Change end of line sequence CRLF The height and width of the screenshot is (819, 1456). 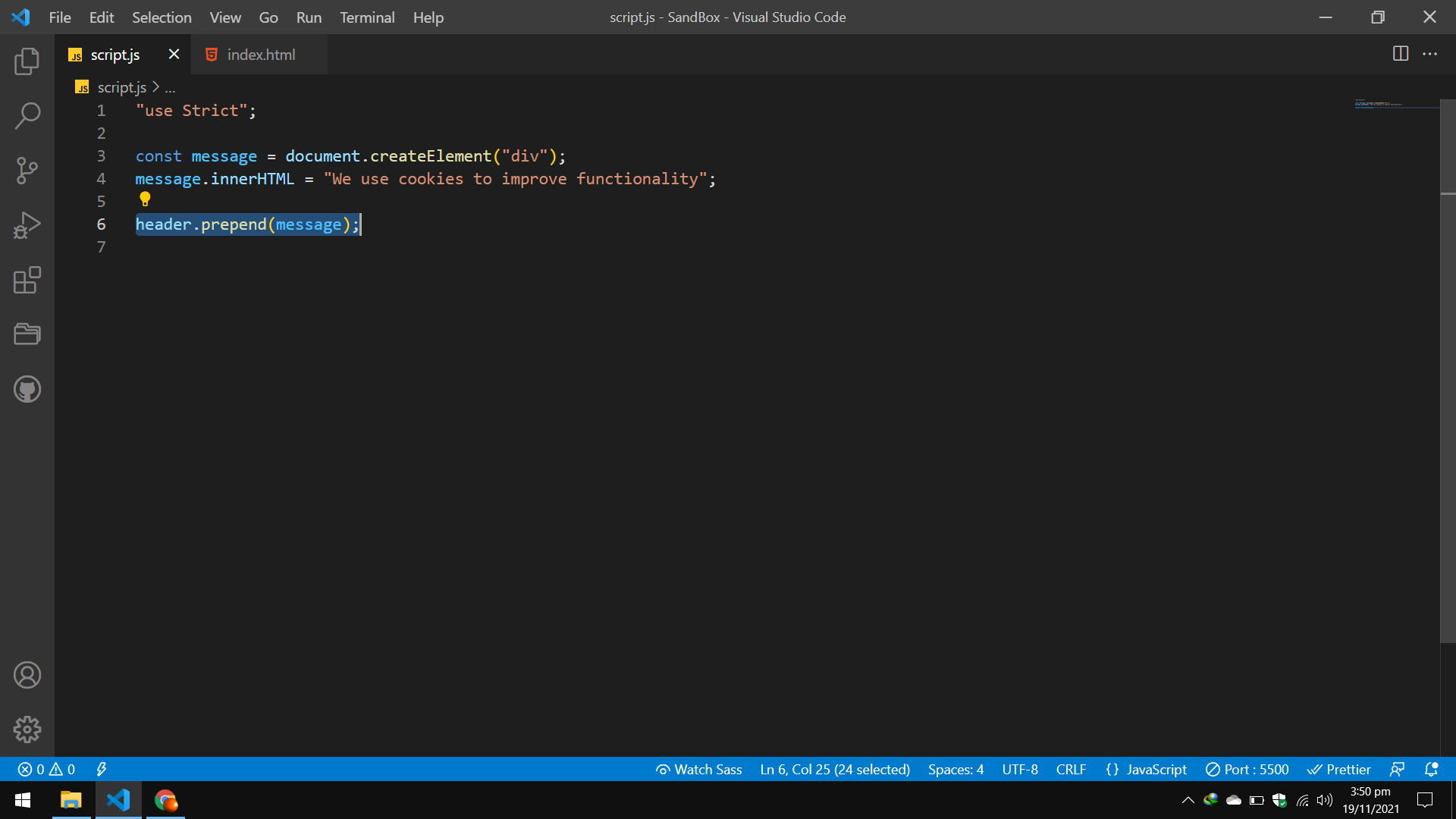coord(1071,769)
